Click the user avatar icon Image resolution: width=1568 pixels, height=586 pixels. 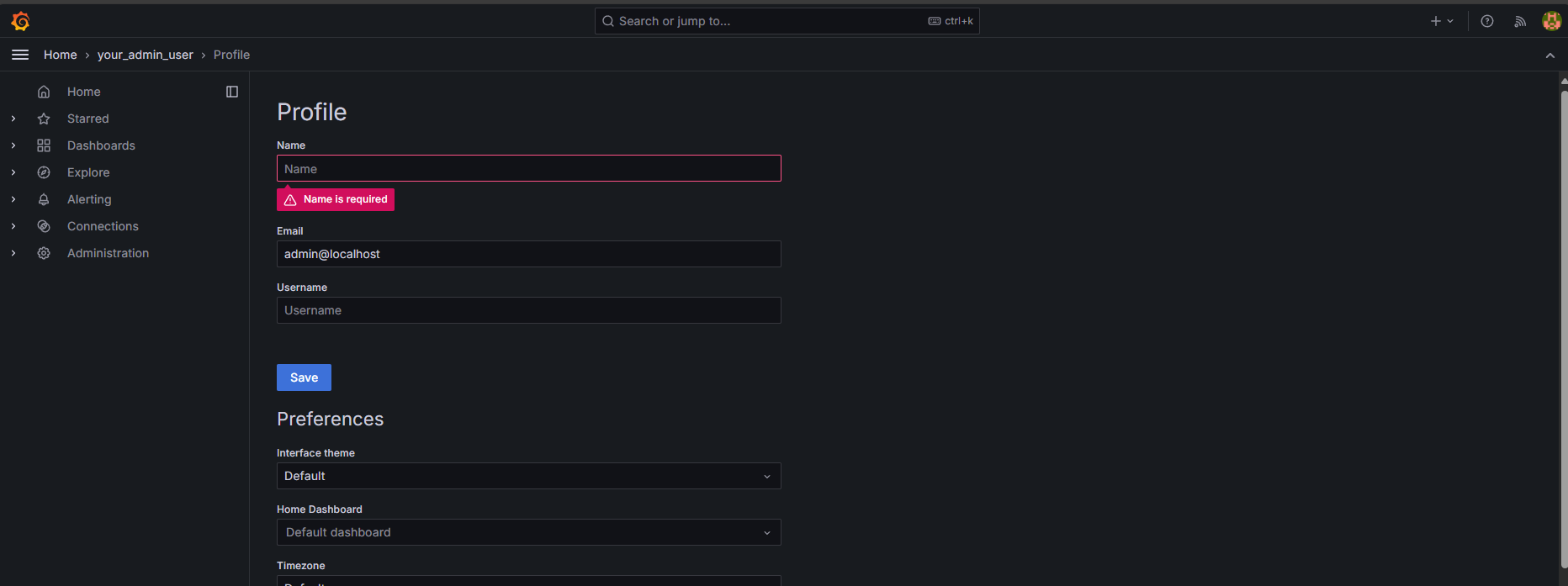[x=1551, y=21]
